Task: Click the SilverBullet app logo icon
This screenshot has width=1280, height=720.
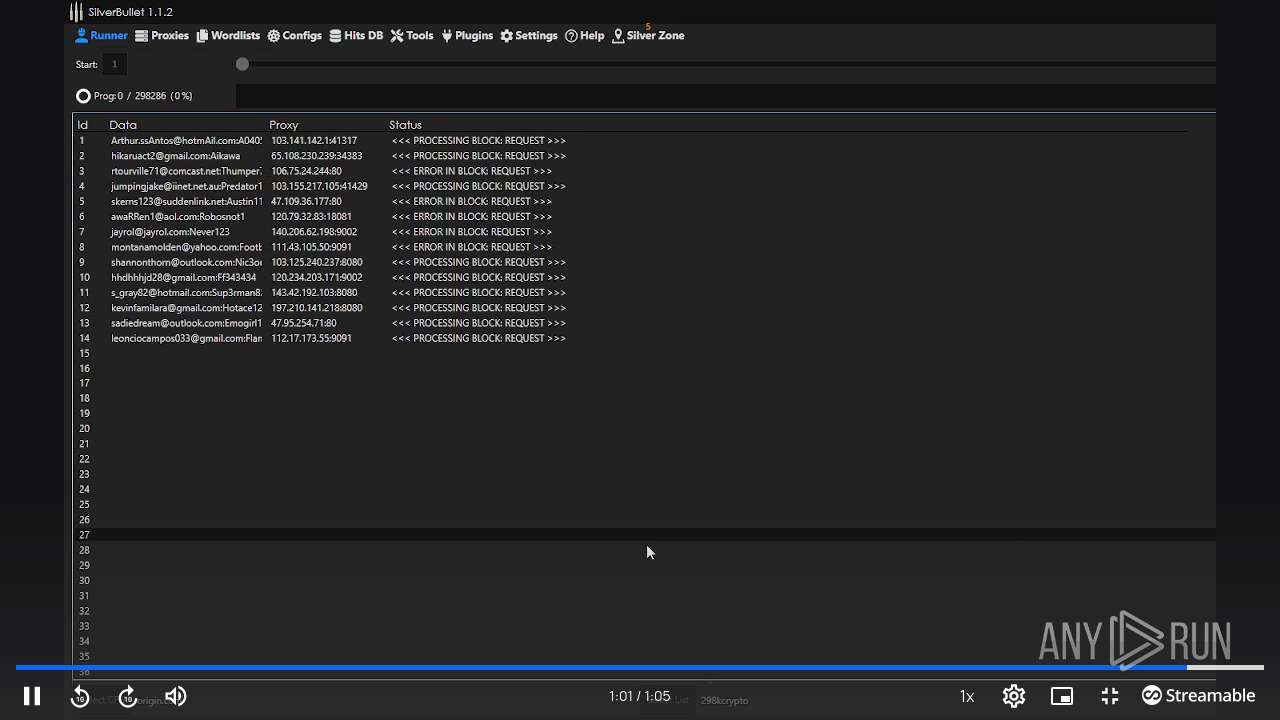Action: coord(76,12)
